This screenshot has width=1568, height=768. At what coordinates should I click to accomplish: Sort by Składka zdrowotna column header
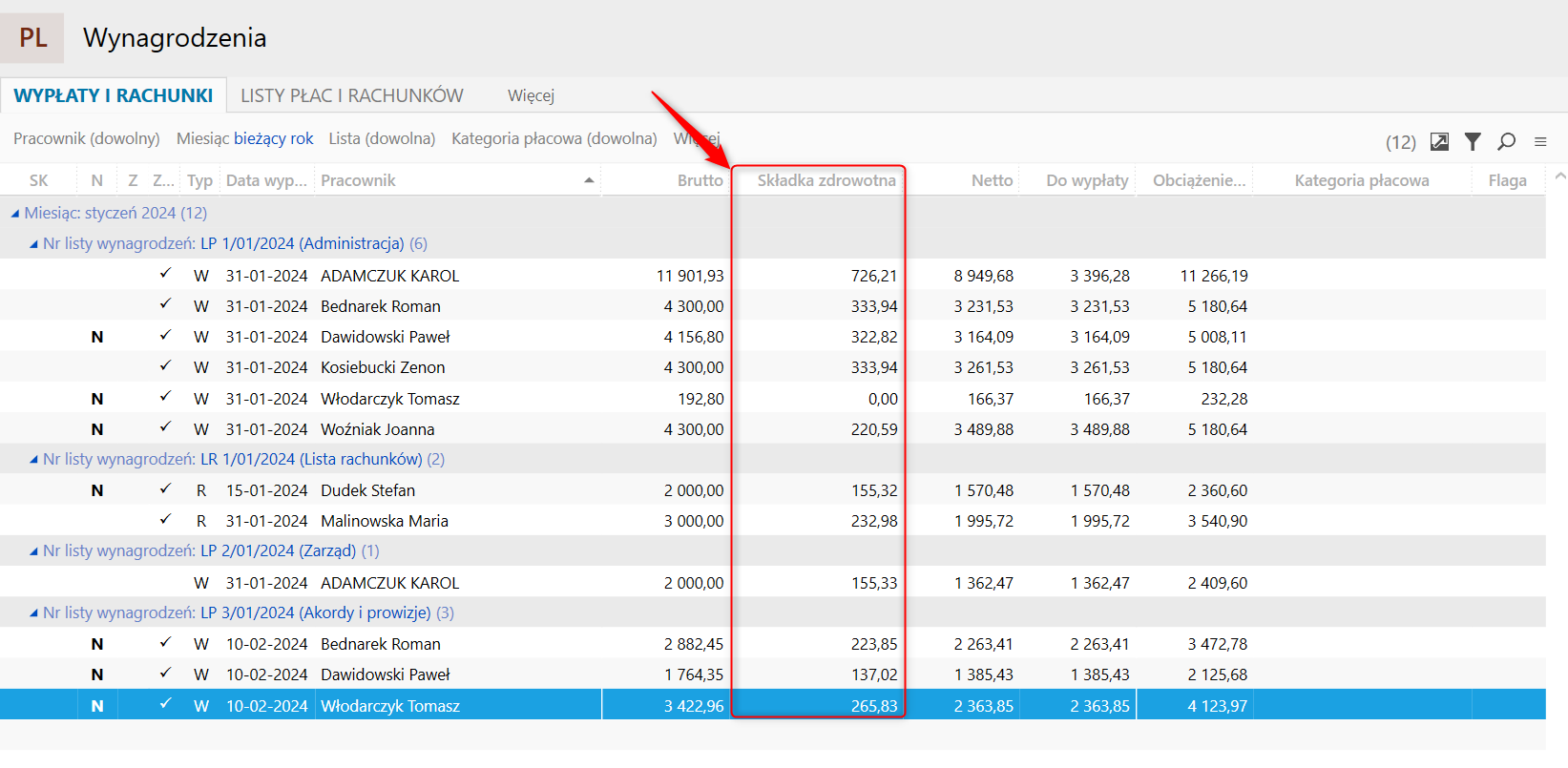click(826, 180)
